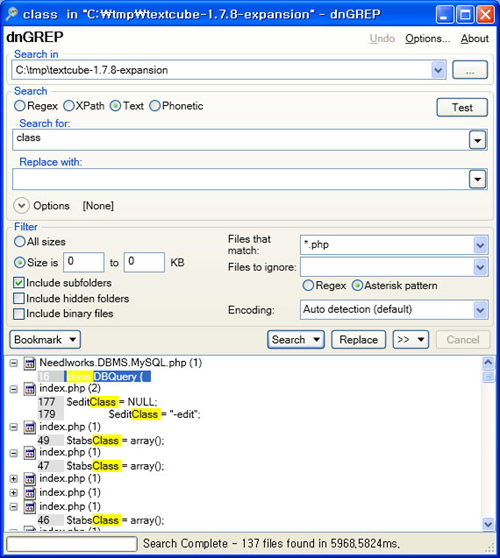
Task: Open the Undo menu link
Action: point(382,38)
